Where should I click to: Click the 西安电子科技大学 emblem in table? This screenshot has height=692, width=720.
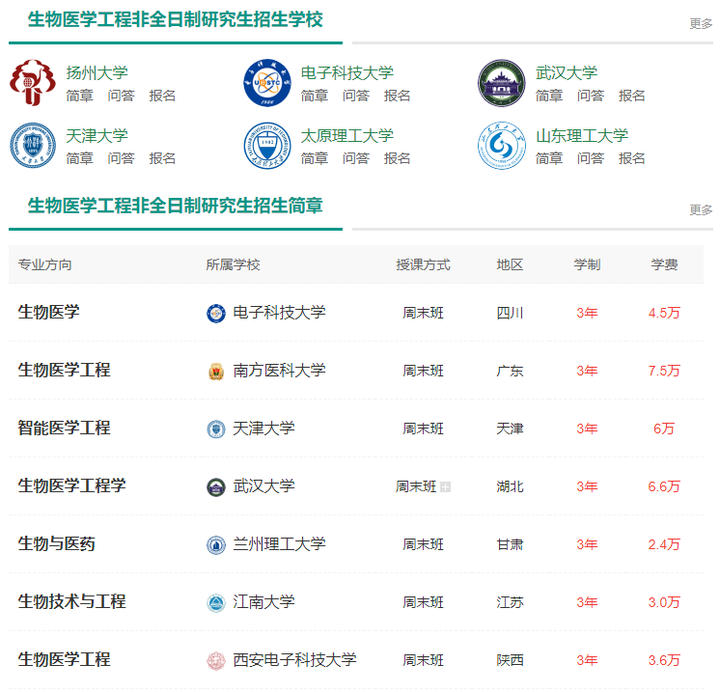(x=216, y=661)
